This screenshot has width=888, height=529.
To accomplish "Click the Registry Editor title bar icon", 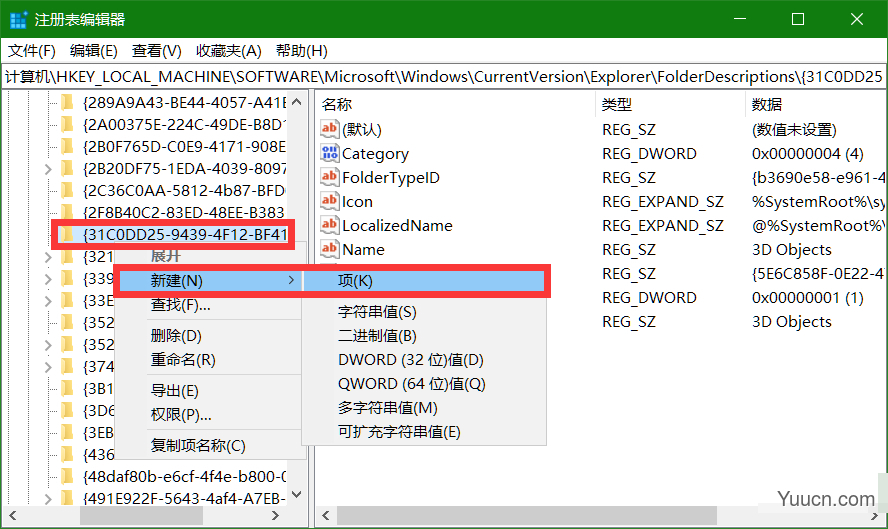I will coord(18,20).
